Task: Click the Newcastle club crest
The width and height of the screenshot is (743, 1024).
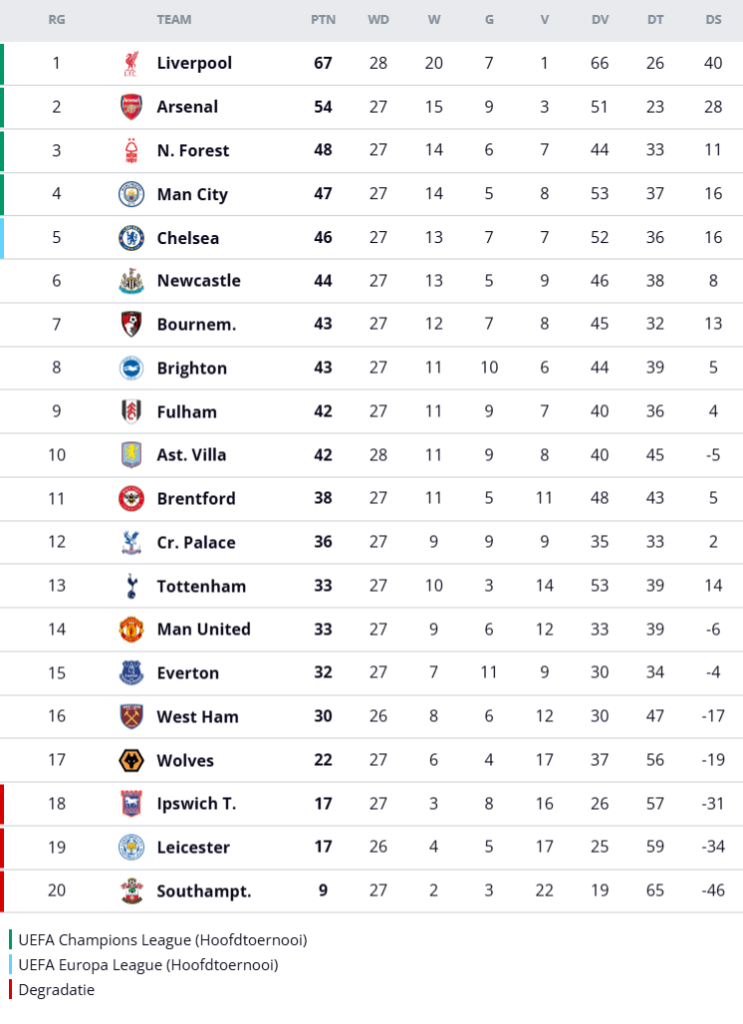Action: tap(131, 281)
